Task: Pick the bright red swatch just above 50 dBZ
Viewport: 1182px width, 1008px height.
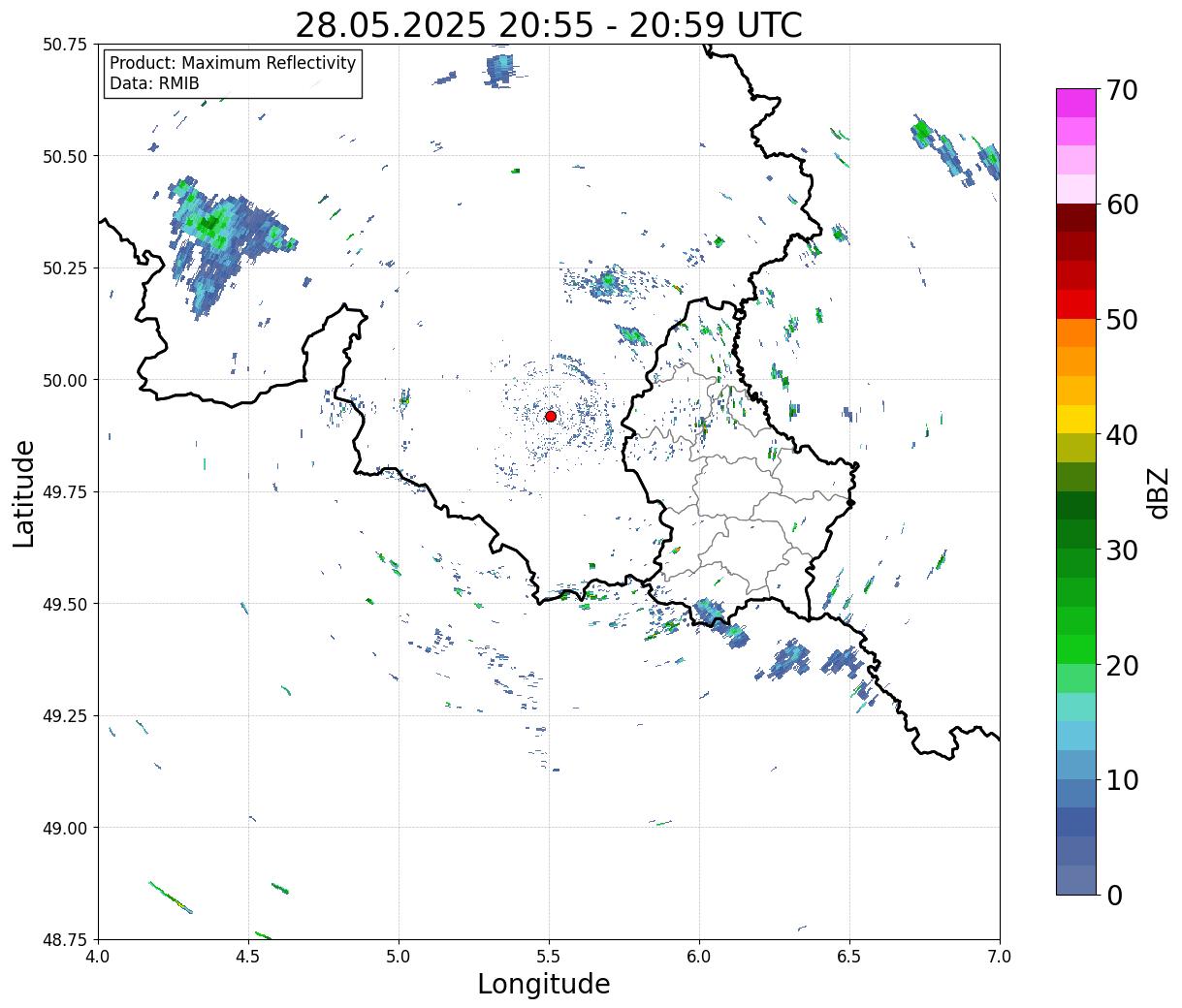Action: click(x=1076, y=304)
